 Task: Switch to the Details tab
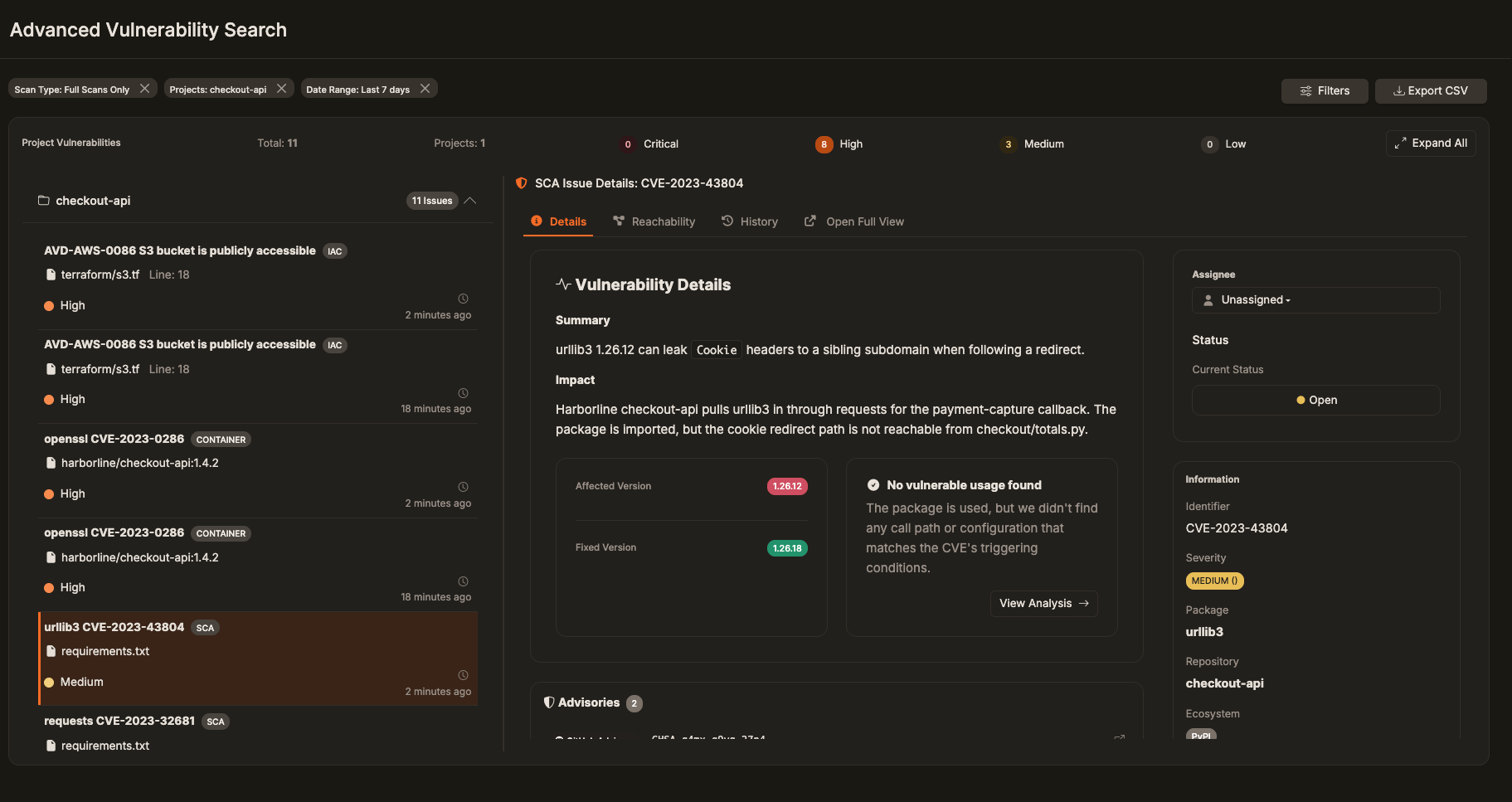click(x=558, y=221)
